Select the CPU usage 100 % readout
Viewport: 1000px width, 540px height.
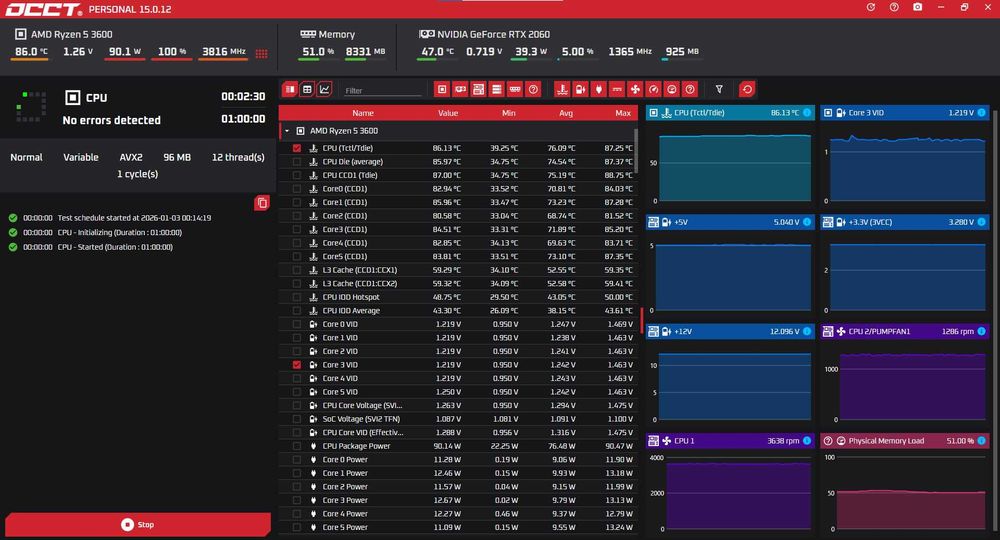point(172,52)
